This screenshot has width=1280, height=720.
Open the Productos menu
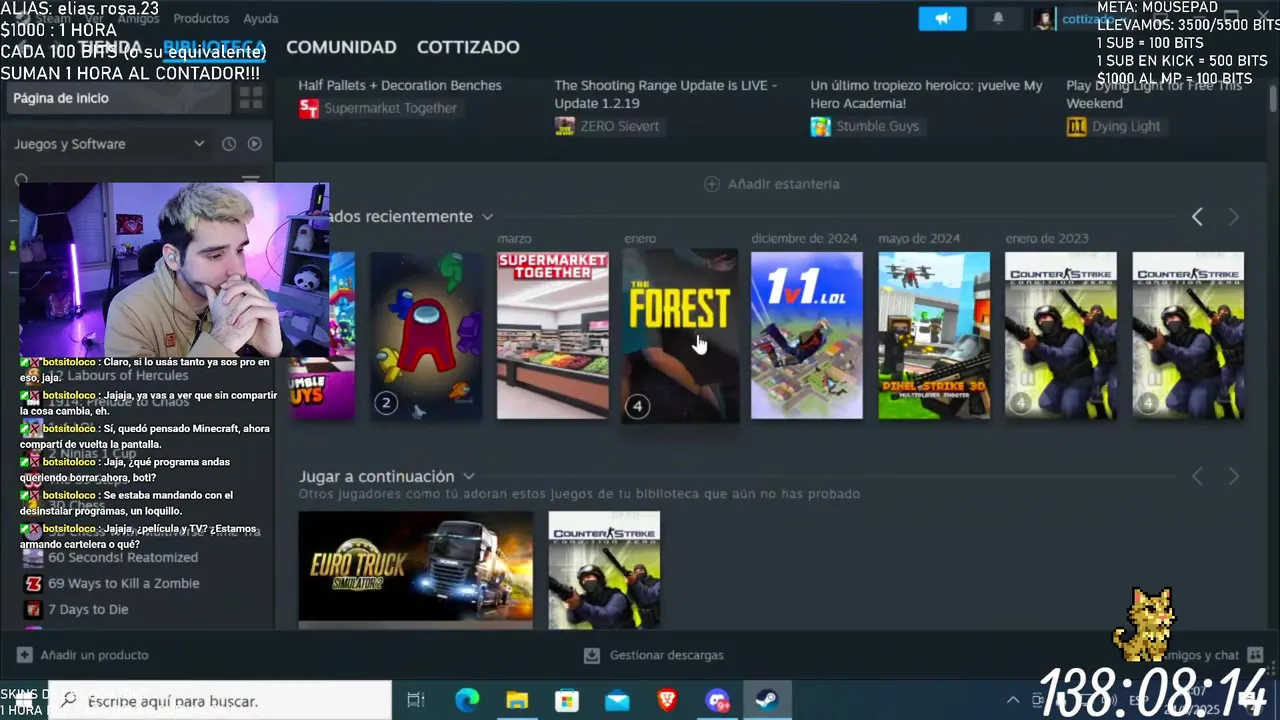tap(201, 18)
